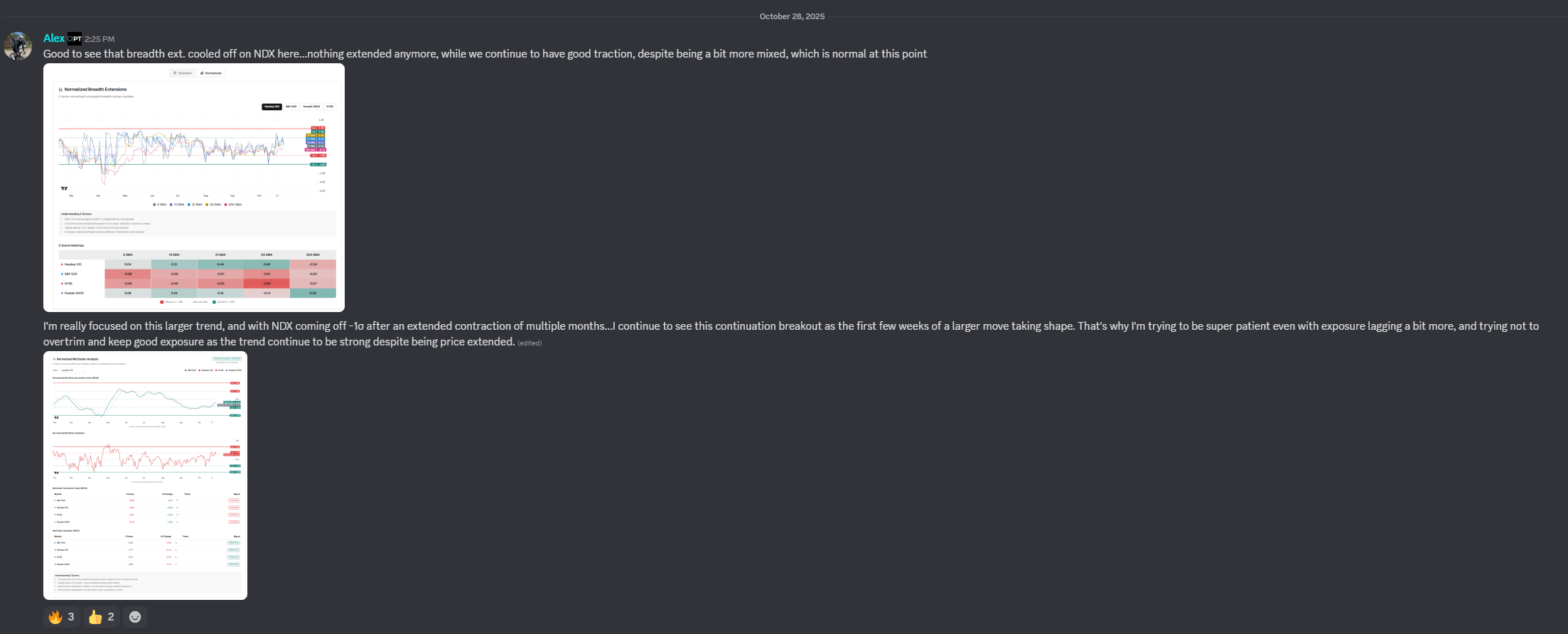Image resolution: width=1568 pixels, height=634 pixels.
Task: Open the View dropdown in the McClellan image
Action: [73, 370]
